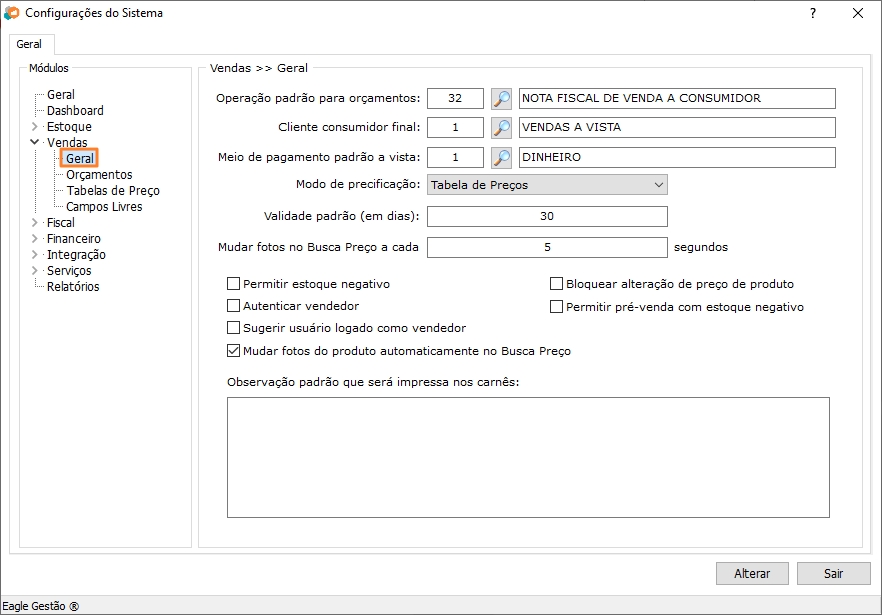Collapse the Vendas tree node

coord(35,143)
